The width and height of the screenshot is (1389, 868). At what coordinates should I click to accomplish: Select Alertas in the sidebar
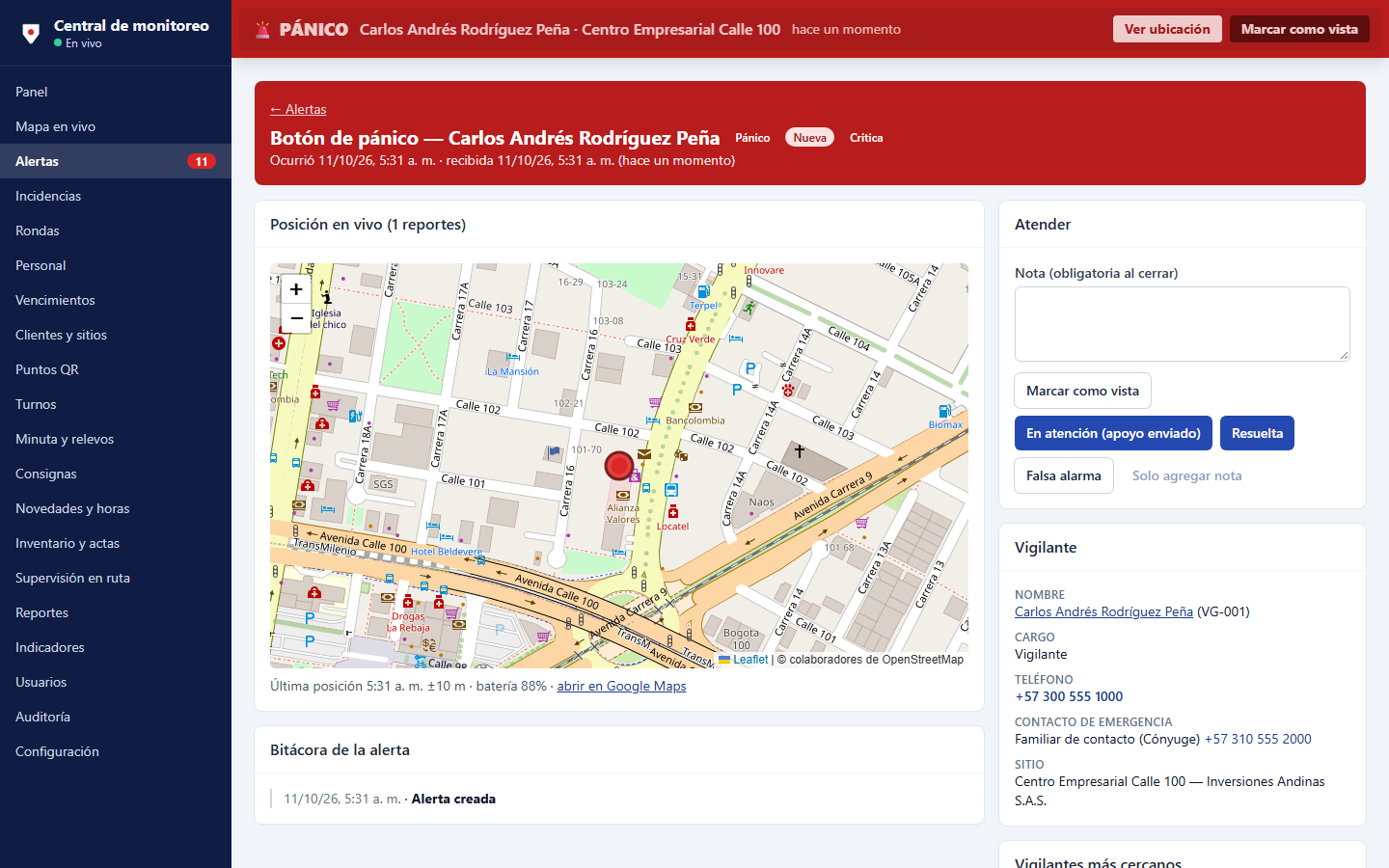(x=116, y=161)
